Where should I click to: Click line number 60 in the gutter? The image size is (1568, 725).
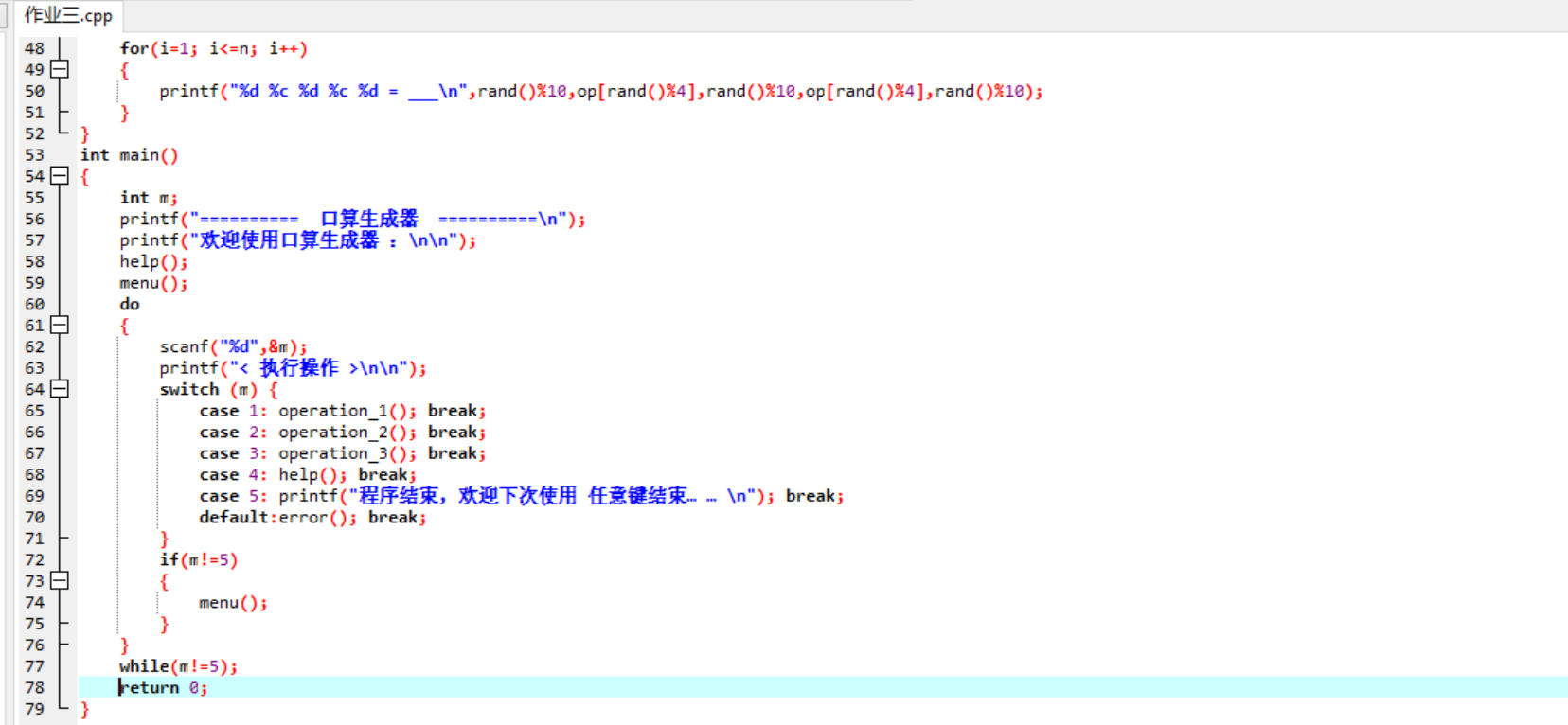[34, 304]
